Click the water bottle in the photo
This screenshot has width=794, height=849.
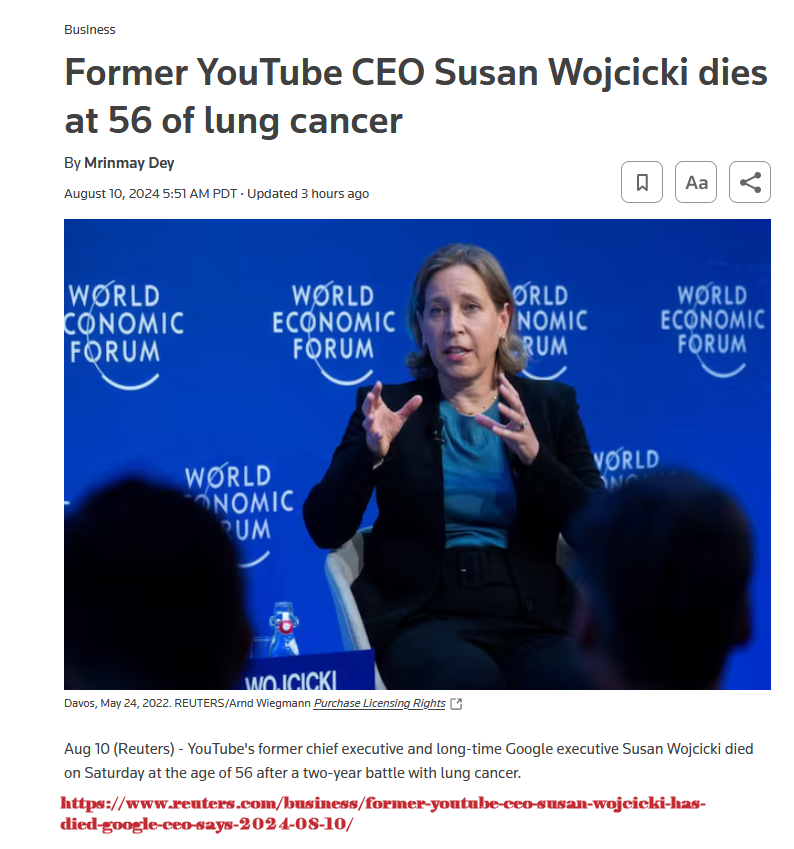284,630
